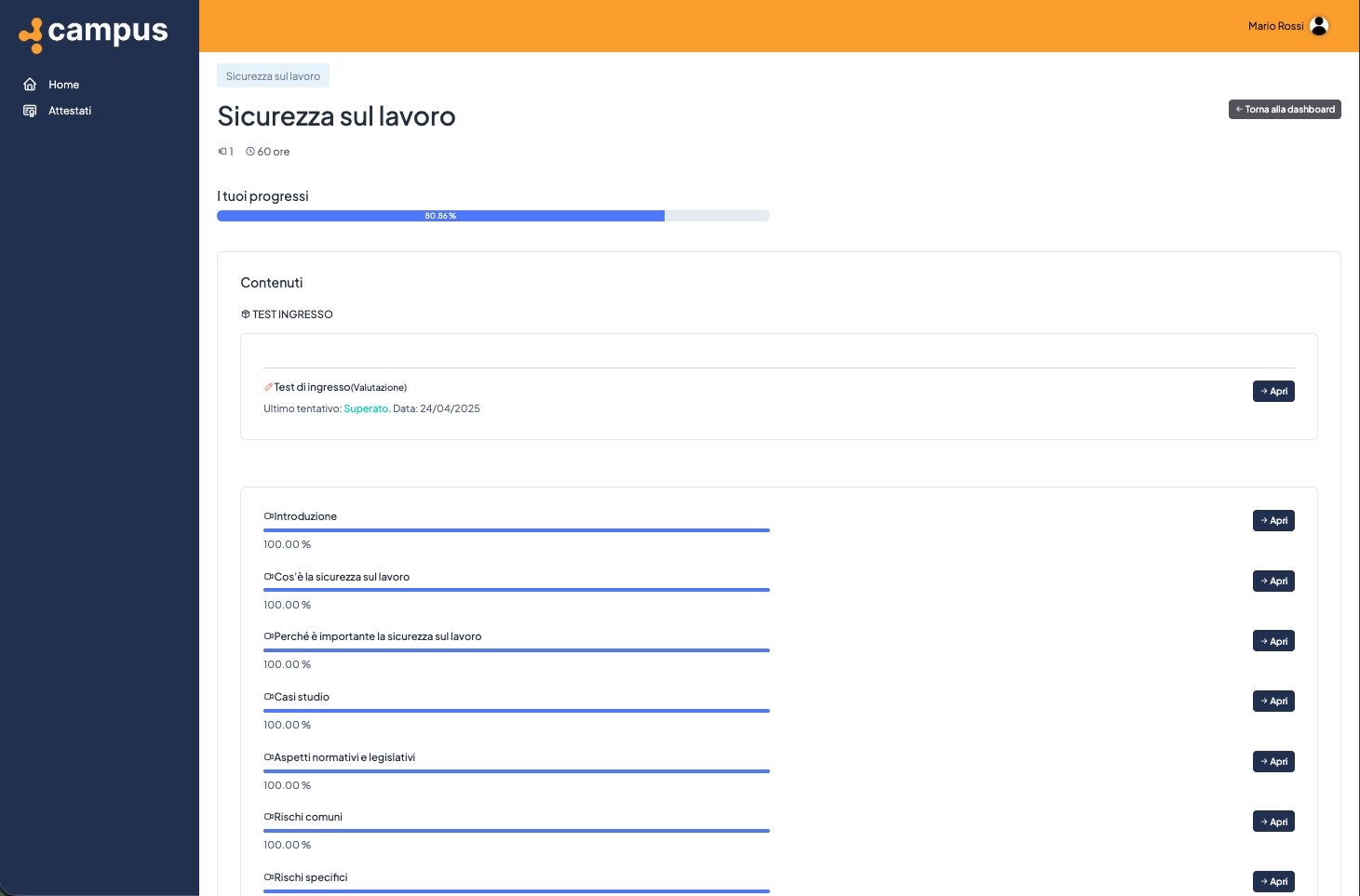Image resolution: width=1360 pixels, height=896 pixels.
Task: Select the Home entry in the sidebar menu
Action: (x=63, y=84)
